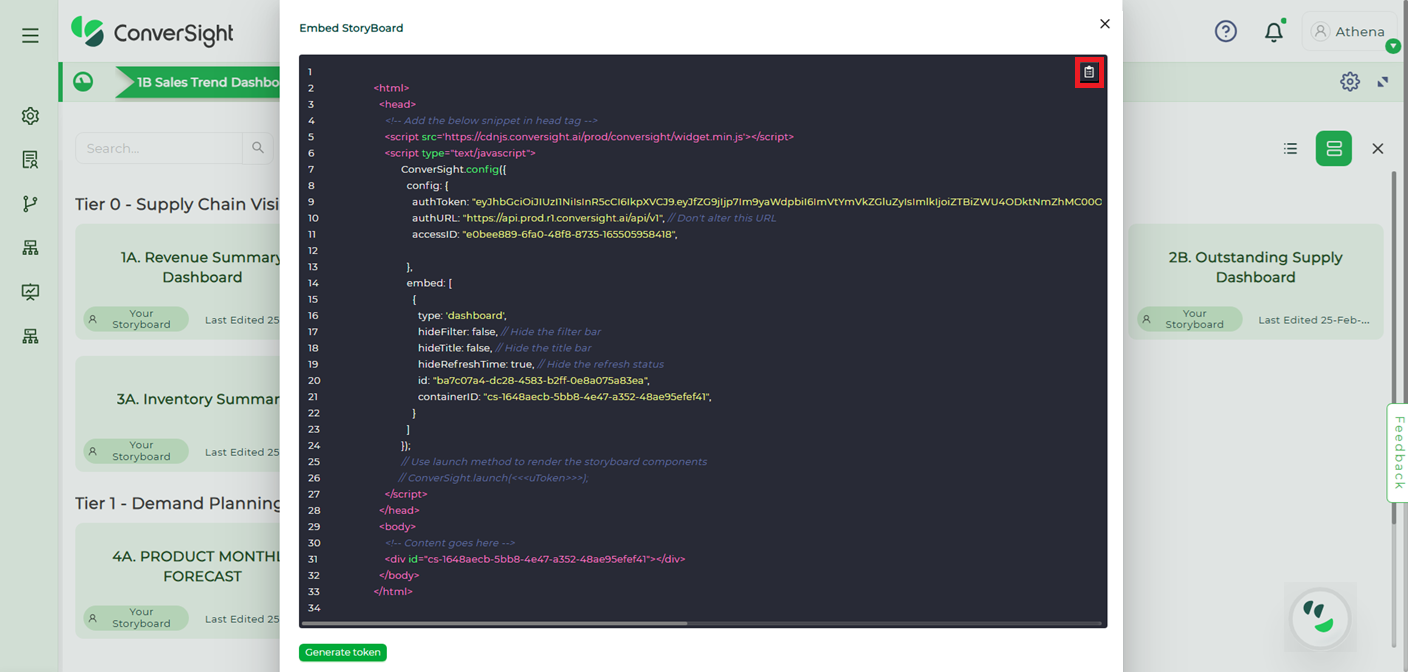The image size is (1408, 672).
Task: Open the sidebar reports document icon
Action: [30, 160]
